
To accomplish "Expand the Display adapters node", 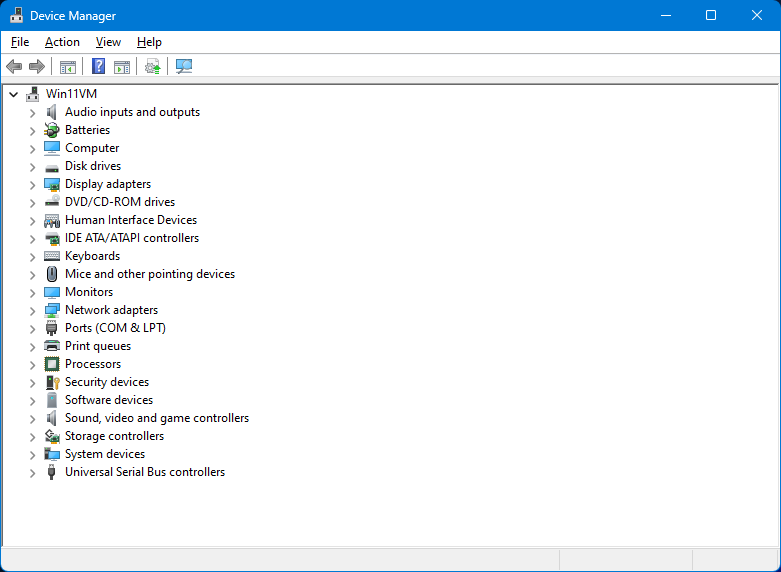I will 32,185.
